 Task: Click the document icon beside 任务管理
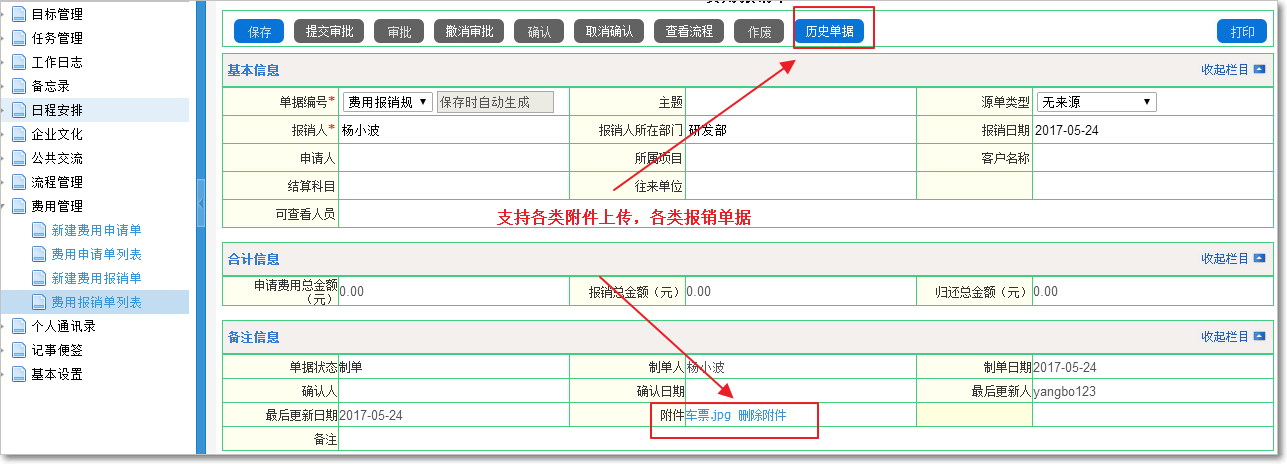[18, 38]
